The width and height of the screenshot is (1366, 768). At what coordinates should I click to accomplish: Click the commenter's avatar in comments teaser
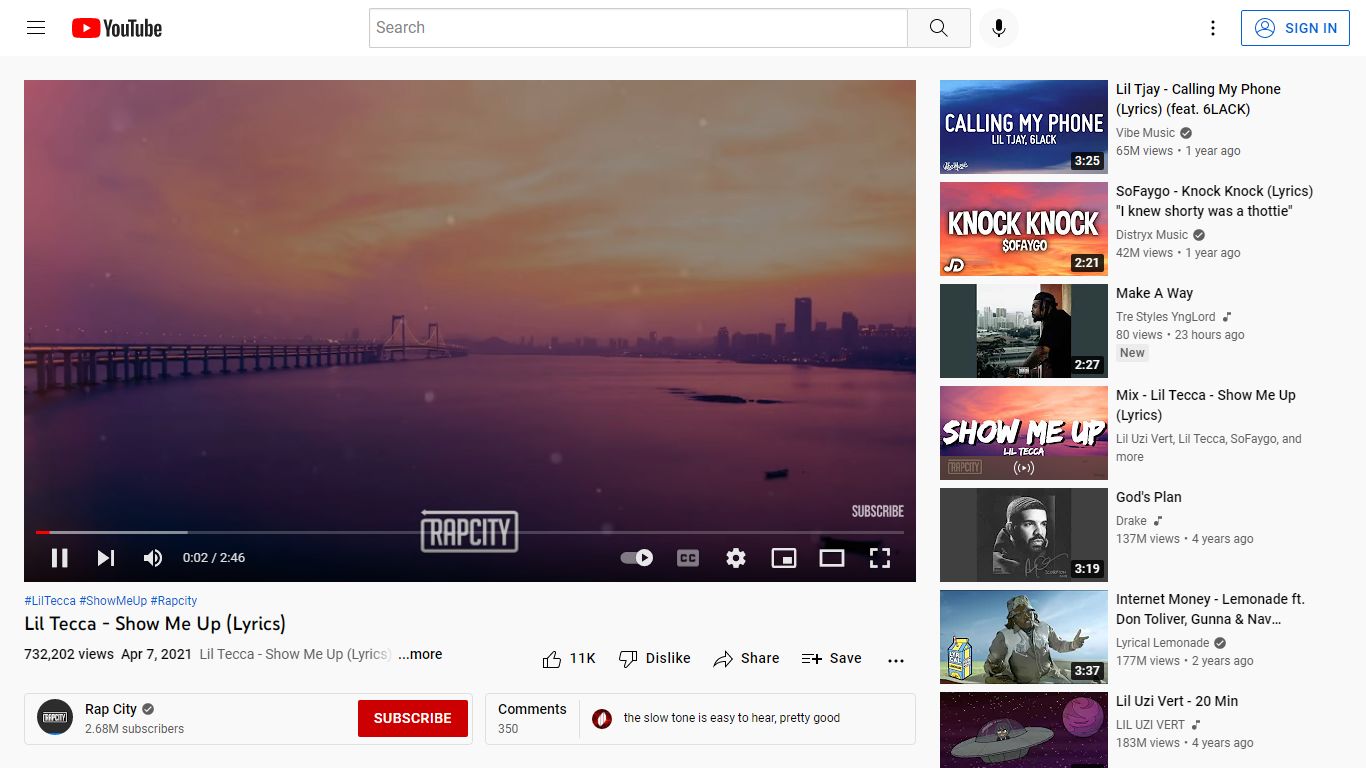[602, 718]
